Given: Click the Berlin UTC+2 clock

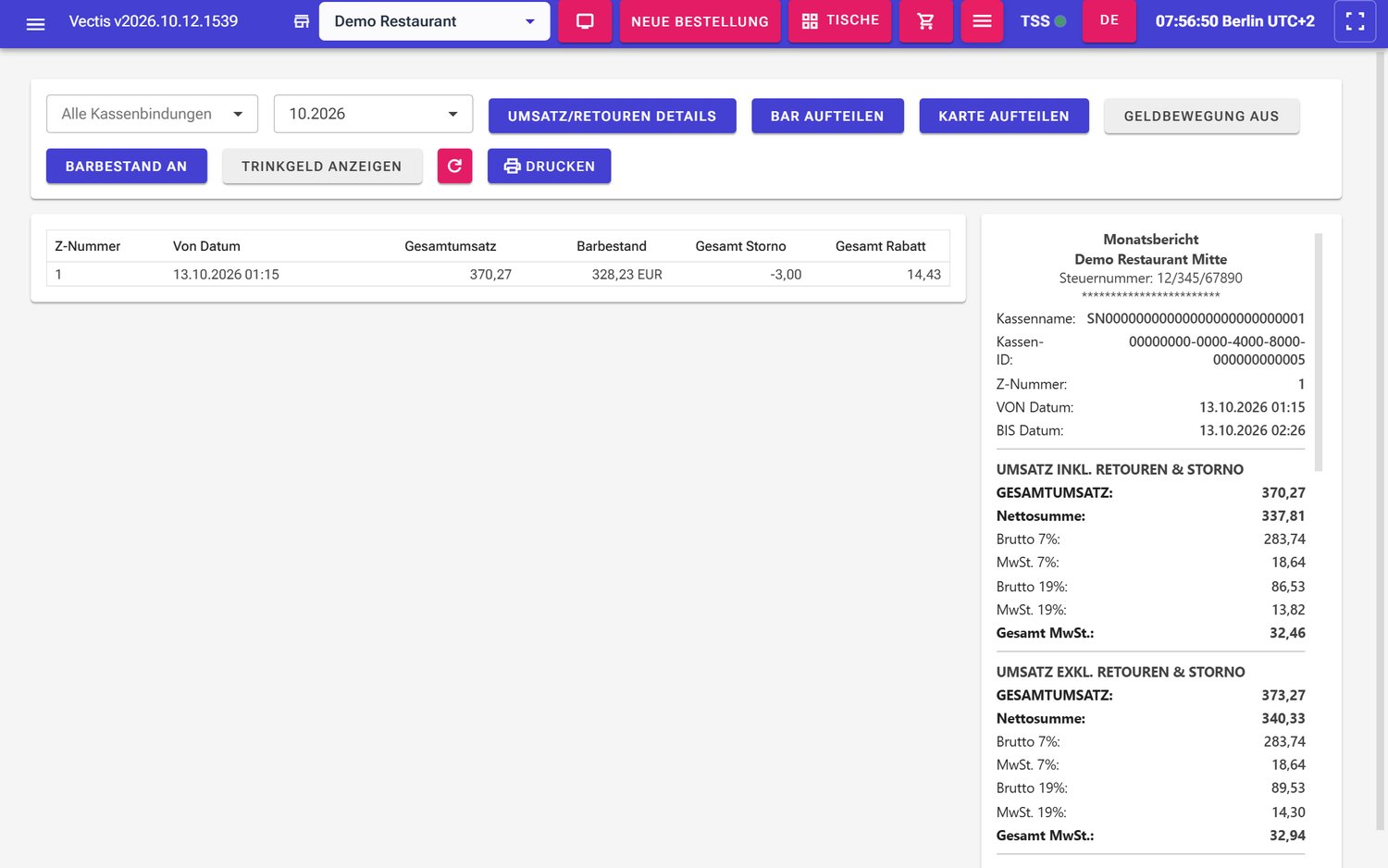Looking at the screenshot, I should tap(1234, 21).
